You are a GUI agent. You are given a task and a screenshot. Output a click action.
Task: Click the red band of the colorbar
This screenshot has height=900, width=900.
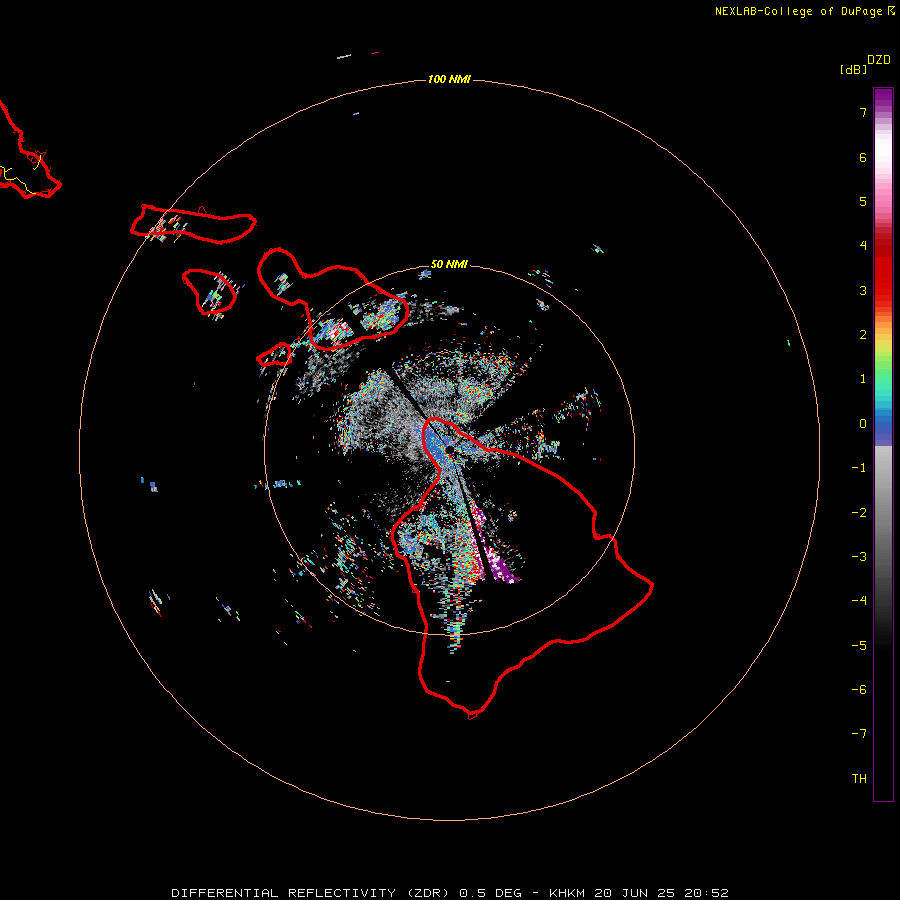pos(883,267)
